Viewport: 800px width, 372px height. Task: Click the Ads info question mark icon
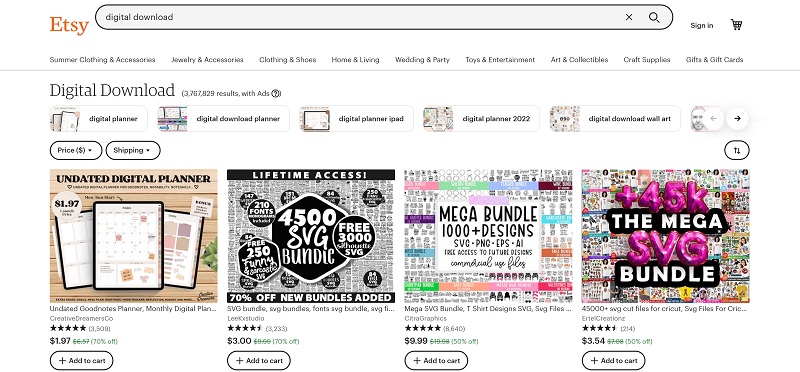(276, 93)
